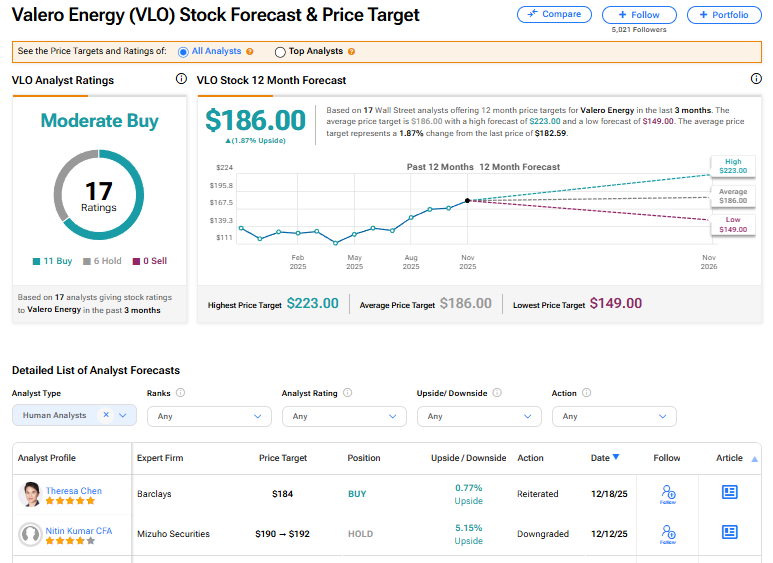Viewport: 773px width, 563px height.
Task: Click the Ranks info icon
Action: (180, 393)
